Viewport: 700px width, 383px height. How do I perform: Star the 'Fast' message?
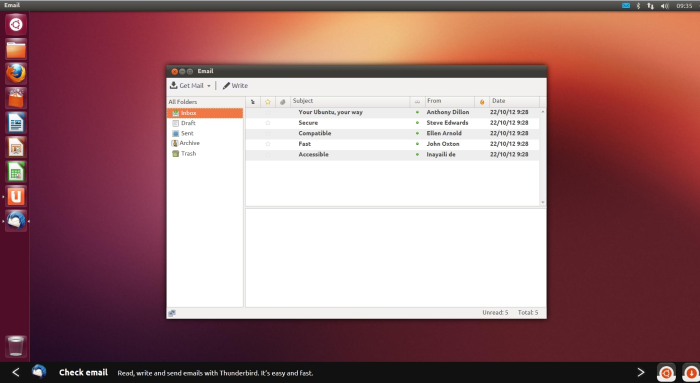(x=268, y=144)
